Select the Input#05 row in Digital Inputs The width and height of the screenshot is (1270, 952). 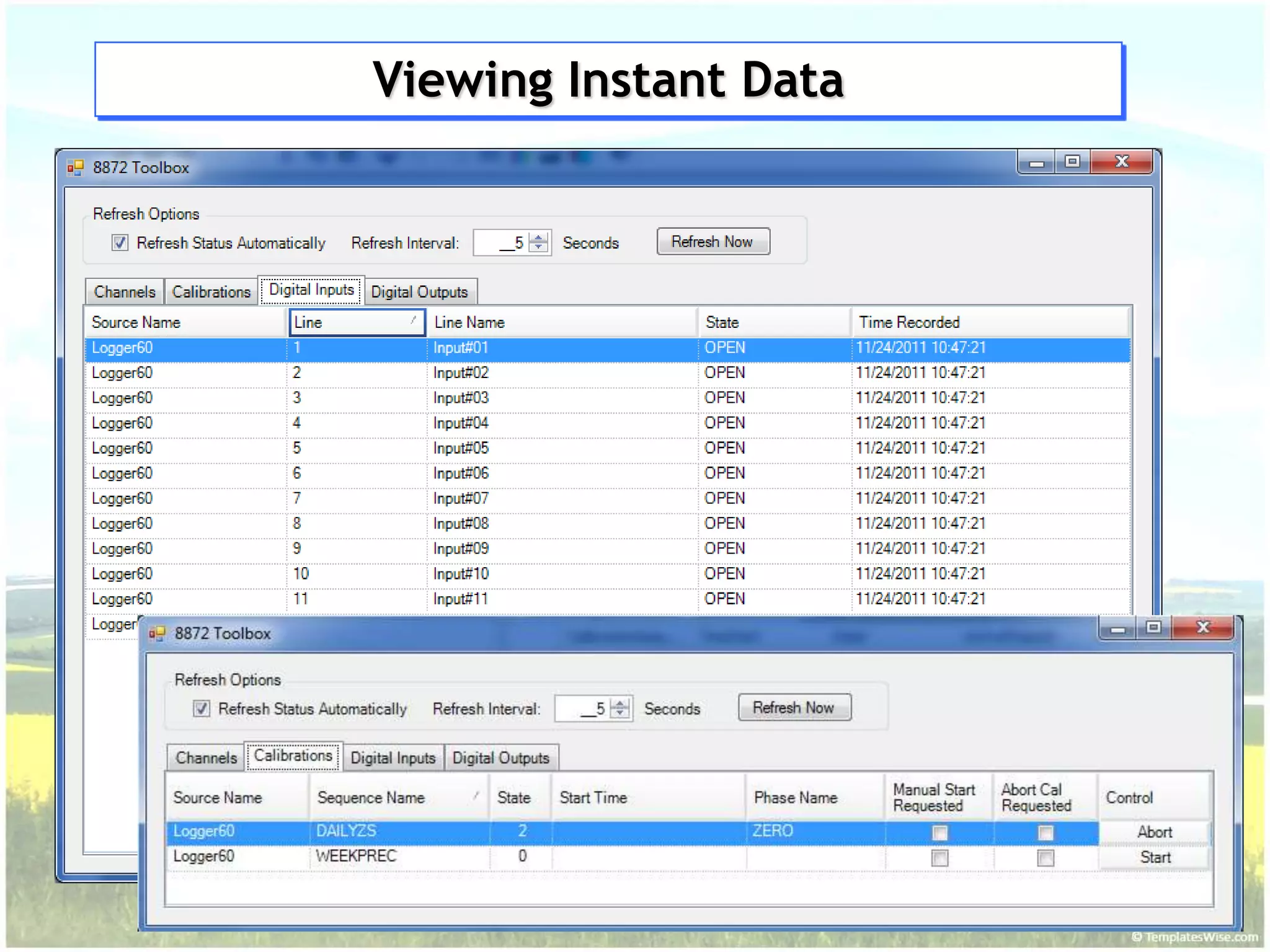[x=461, y=448]
